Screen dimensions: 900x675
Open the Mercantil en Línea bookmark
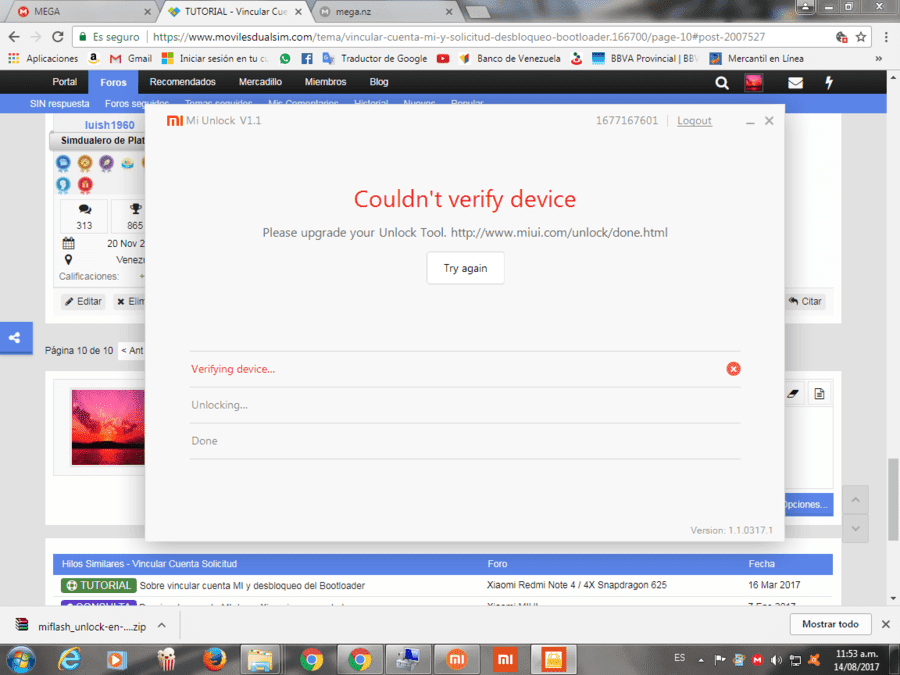(757, 59)
